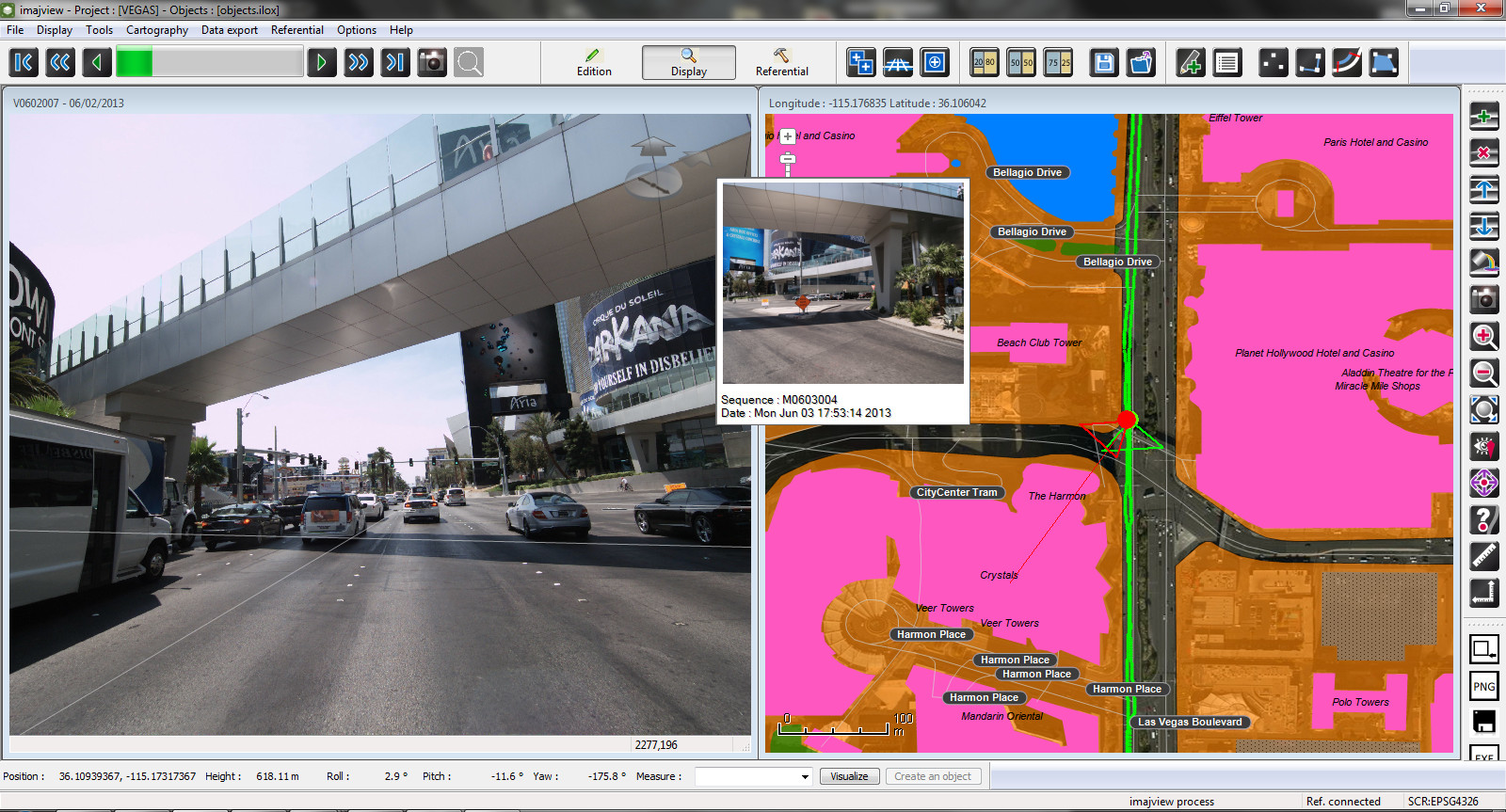
Task: Jump to the last image of sequence
Action: click(x=395, y=63)
